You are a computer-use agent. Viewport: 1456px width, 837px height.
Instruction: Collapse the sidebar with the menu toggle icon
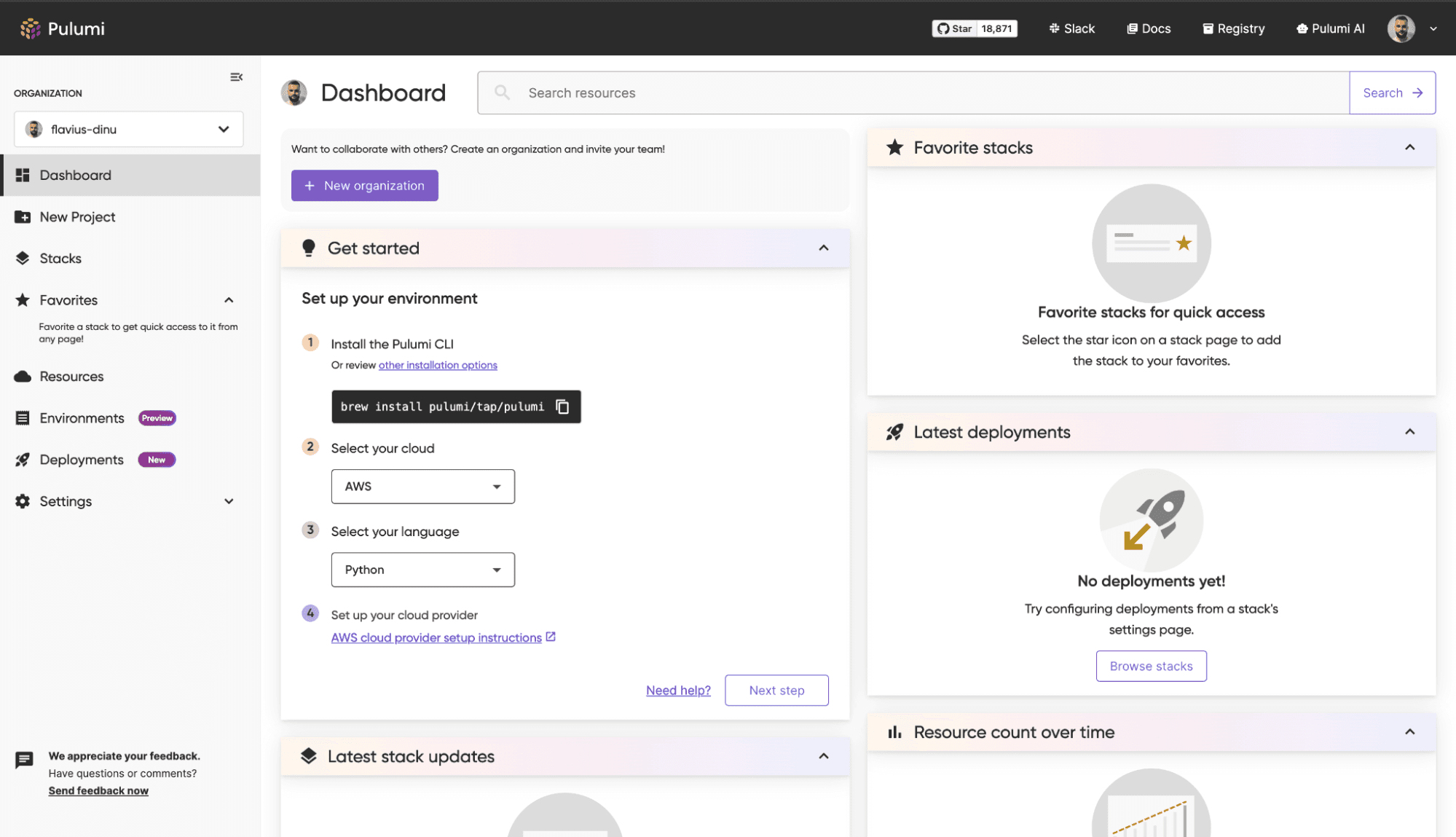point(236,77)
